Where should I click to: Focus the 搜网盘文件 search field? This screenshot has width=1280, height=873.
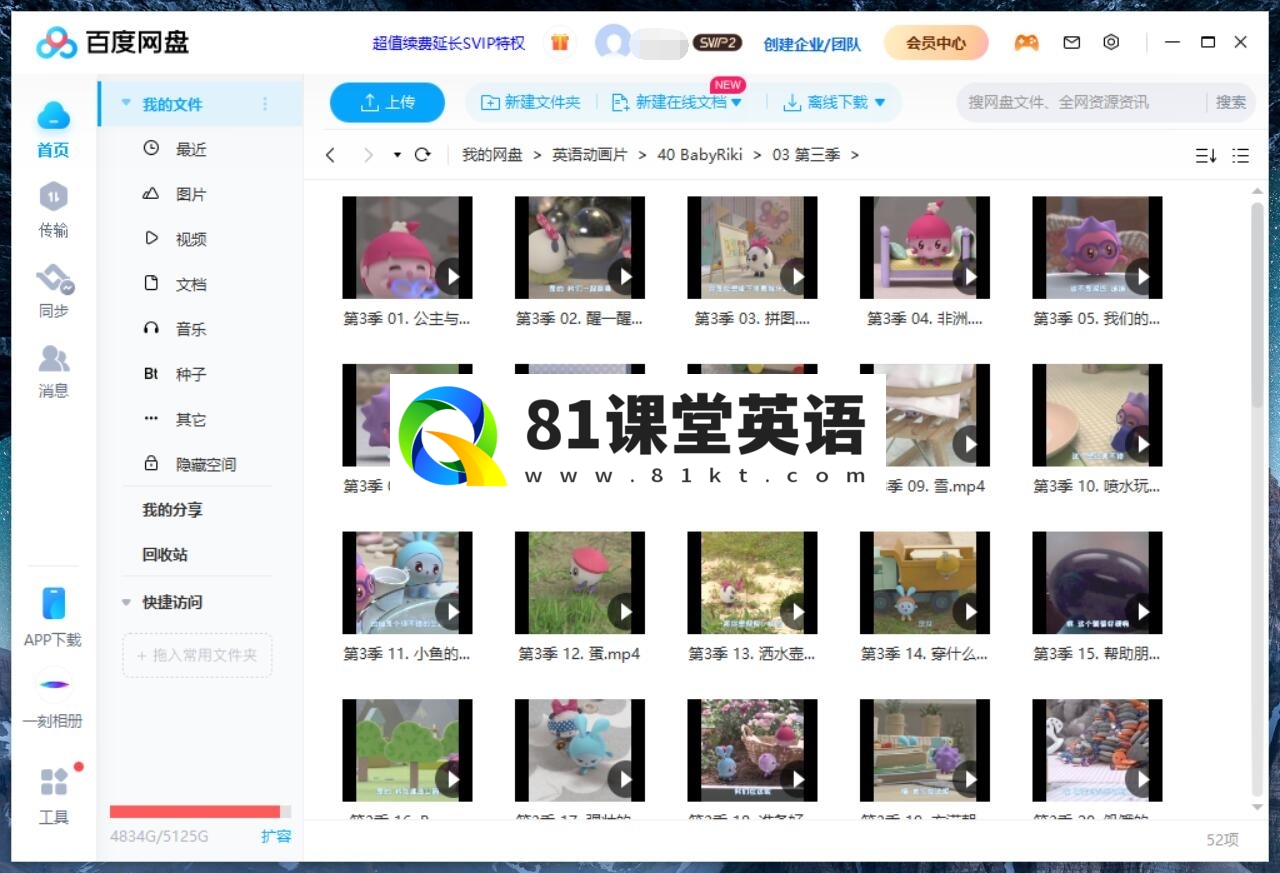pos(1080,102)
